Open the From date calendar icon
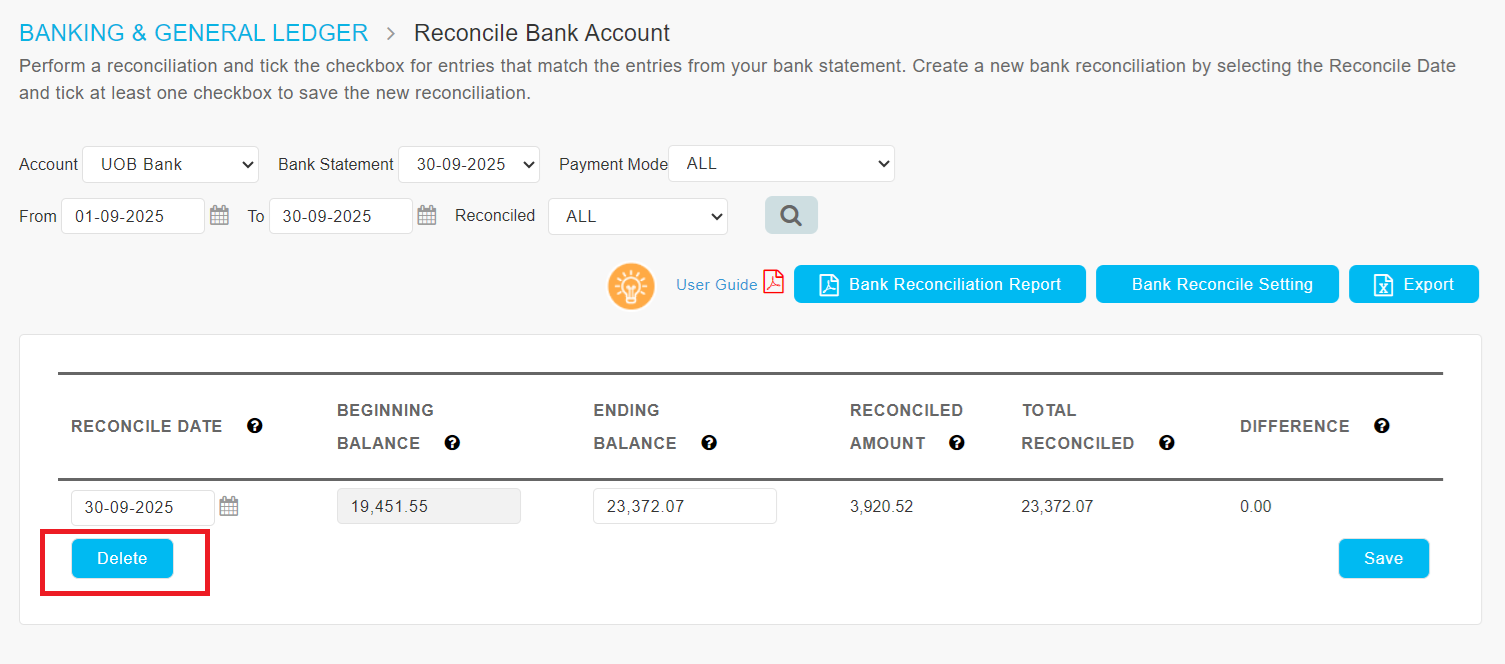The width and height of the screenshot is (1505, 664). (x=219, y=215)
